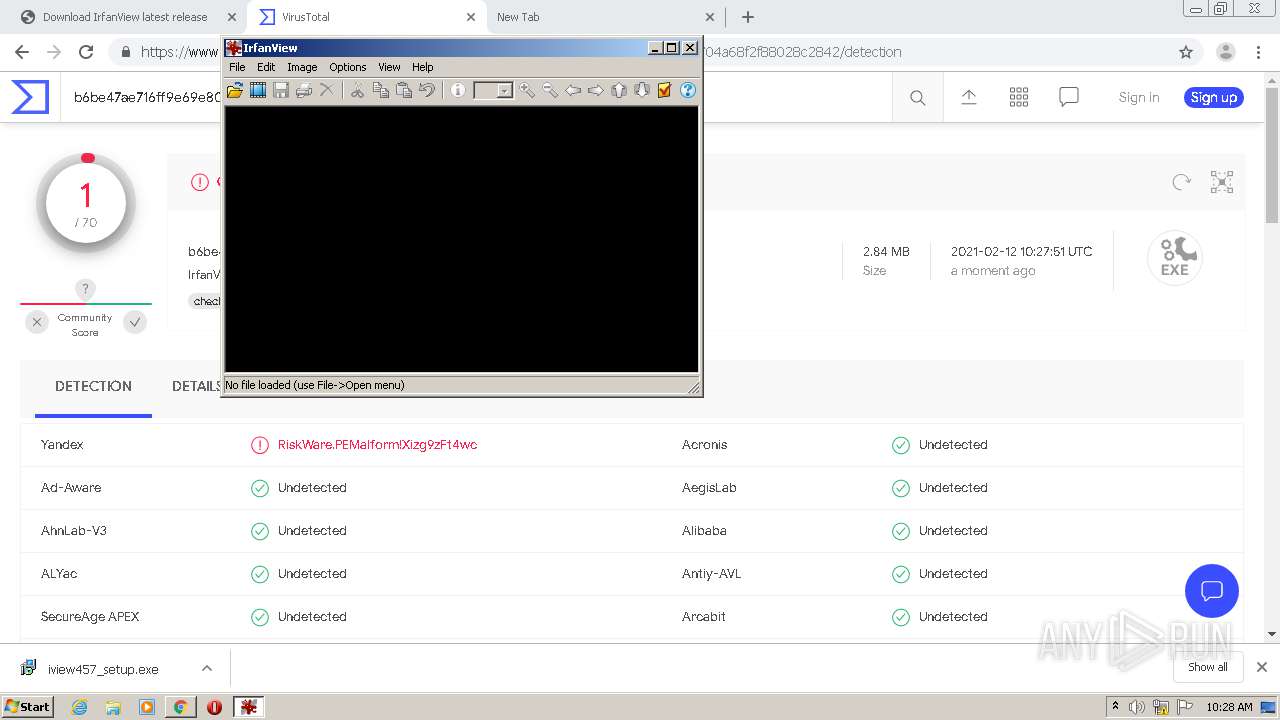Open Chrome from the taskbar
Viewport: 1280px width, 720px height.
180,707
